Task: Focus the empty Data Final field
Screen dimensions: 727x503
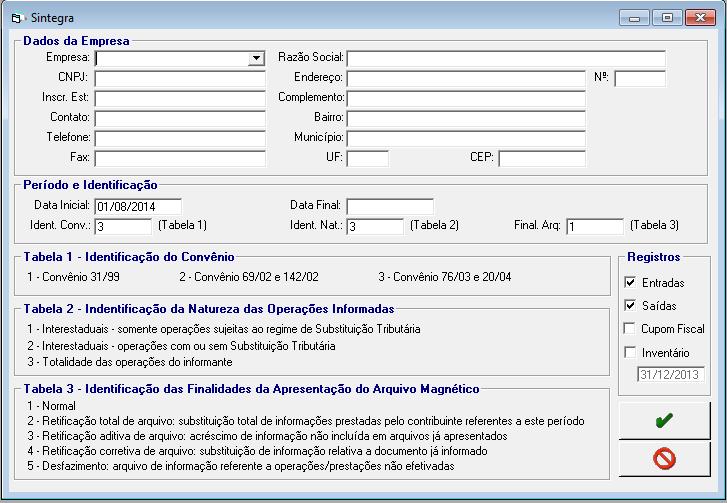Action: (x=390, y=206)
